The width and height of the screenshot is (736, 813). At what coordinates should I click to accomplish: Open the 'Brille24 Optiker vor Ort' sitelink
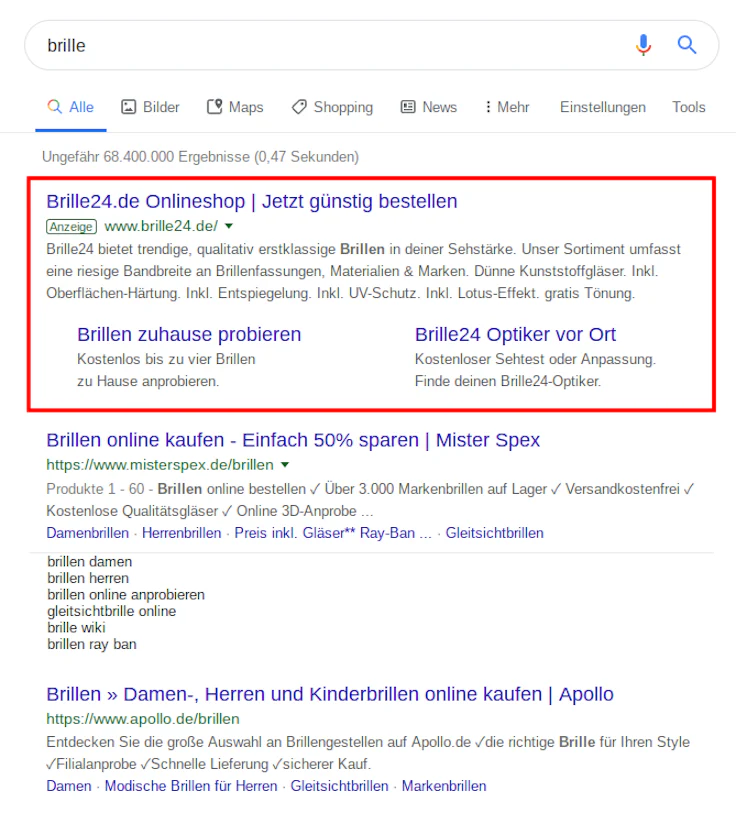point(515,334)
